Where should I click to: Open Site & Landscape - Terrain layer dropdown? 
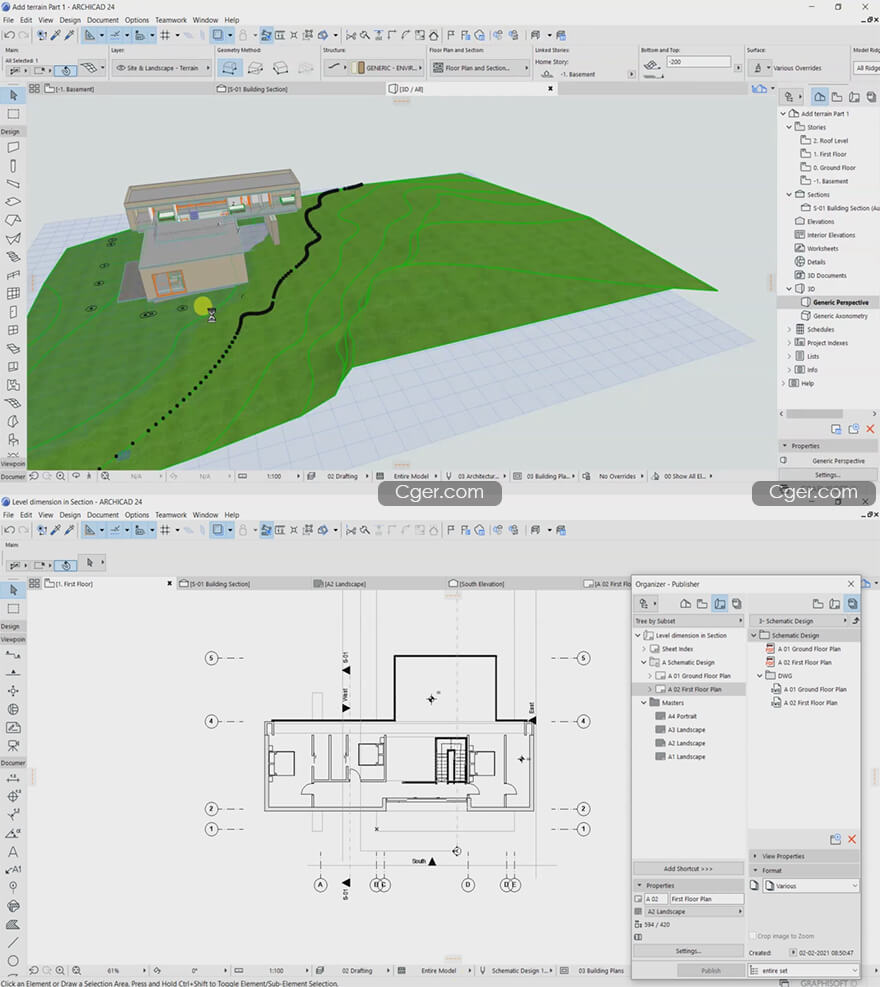(162, 68)
